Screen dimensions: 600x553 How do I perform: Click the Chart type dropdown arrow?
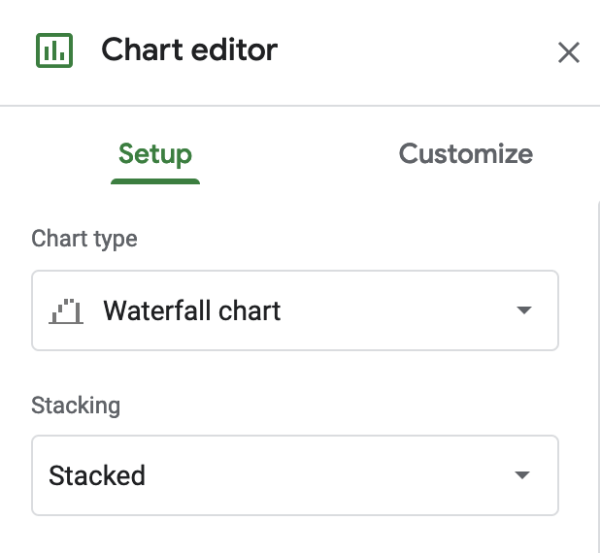[523, 311]
